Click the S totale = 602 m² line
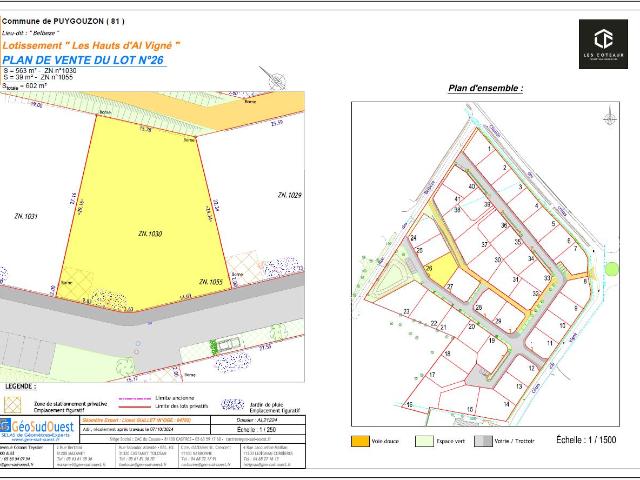This screenshot has height=480, width=640. (24, 86)
